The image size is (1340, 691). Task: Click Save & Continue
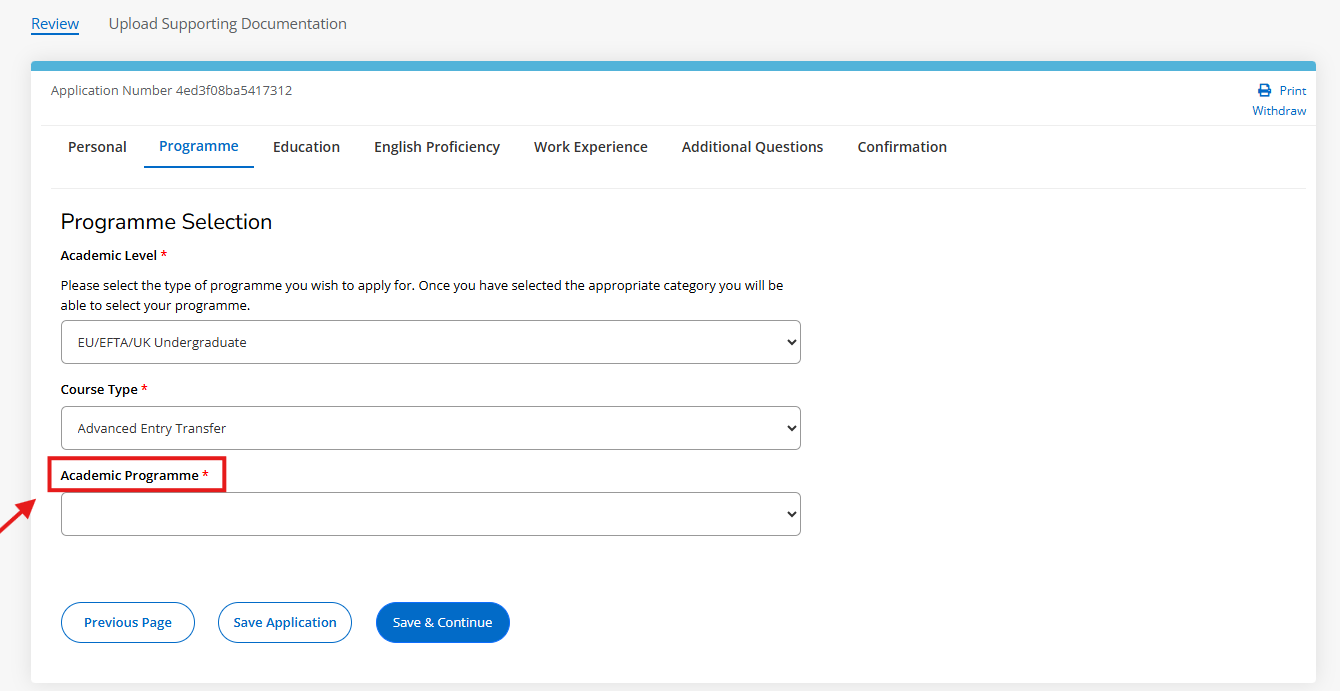click(x=442, y=622)
